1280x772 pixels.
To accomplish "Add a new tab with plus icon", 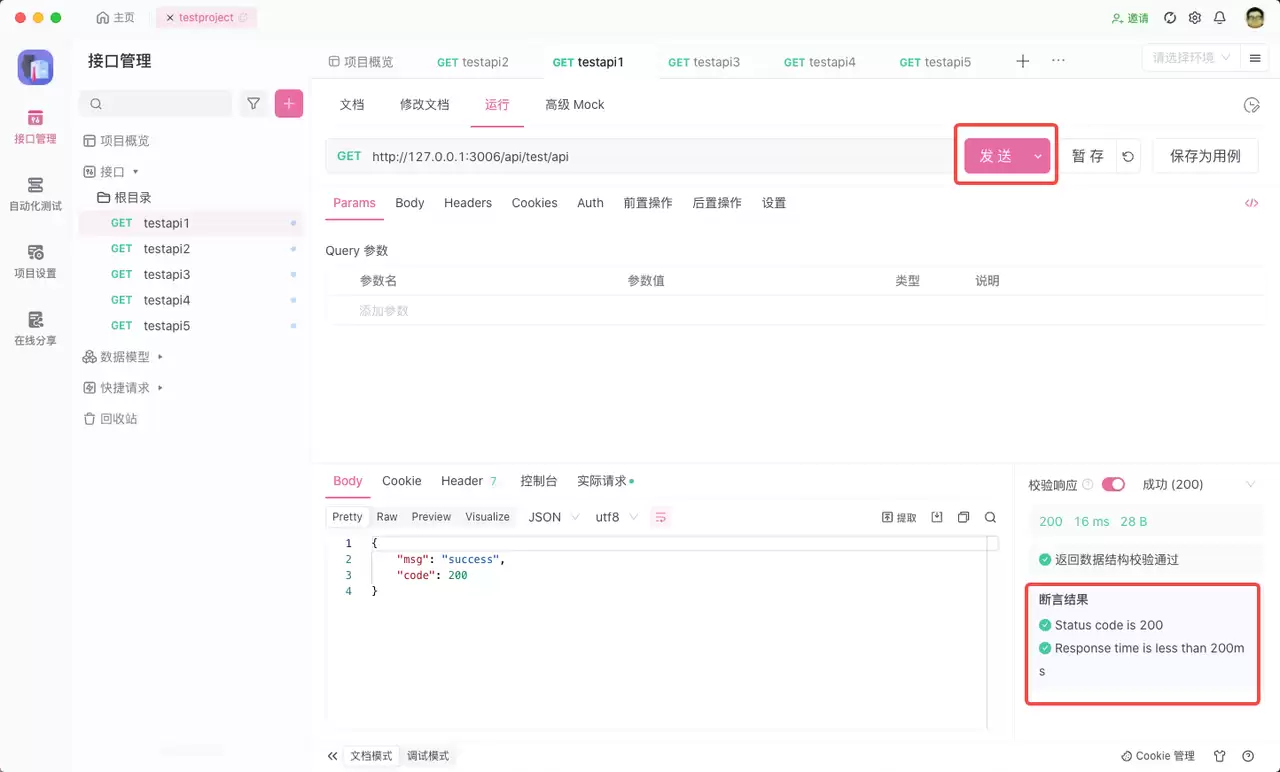I will click(1023, 61).
